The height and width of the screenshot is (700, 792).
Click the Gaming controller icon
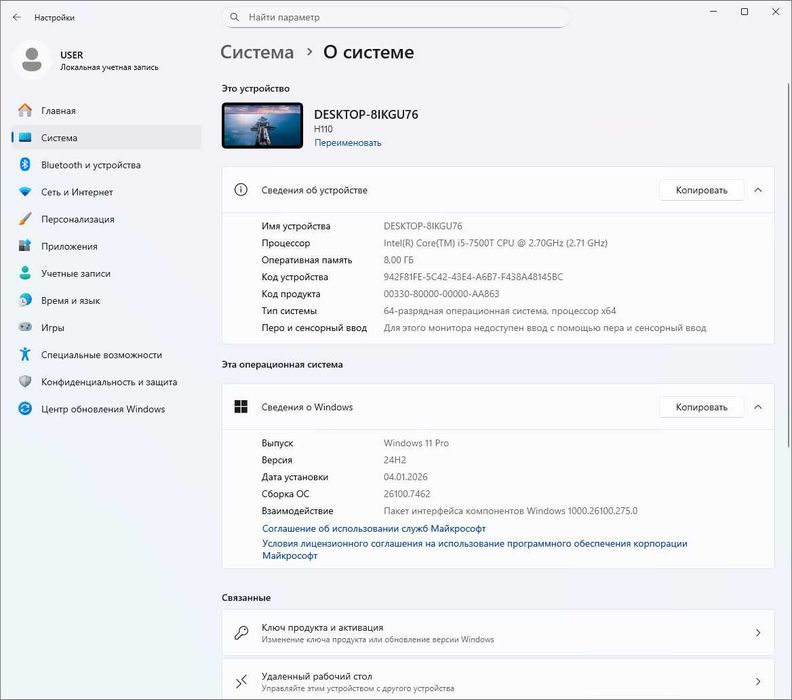(x=25, y=327)
